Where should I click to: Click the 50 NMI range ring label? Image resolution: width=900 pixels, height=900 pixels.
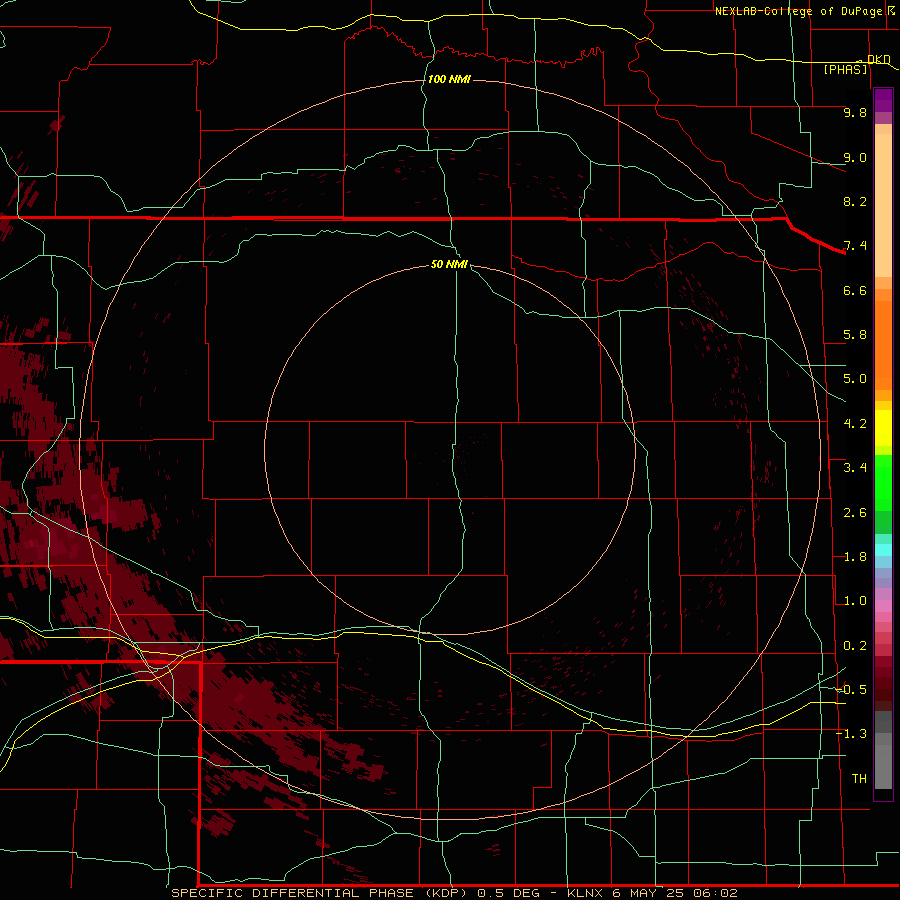point(449,264)
